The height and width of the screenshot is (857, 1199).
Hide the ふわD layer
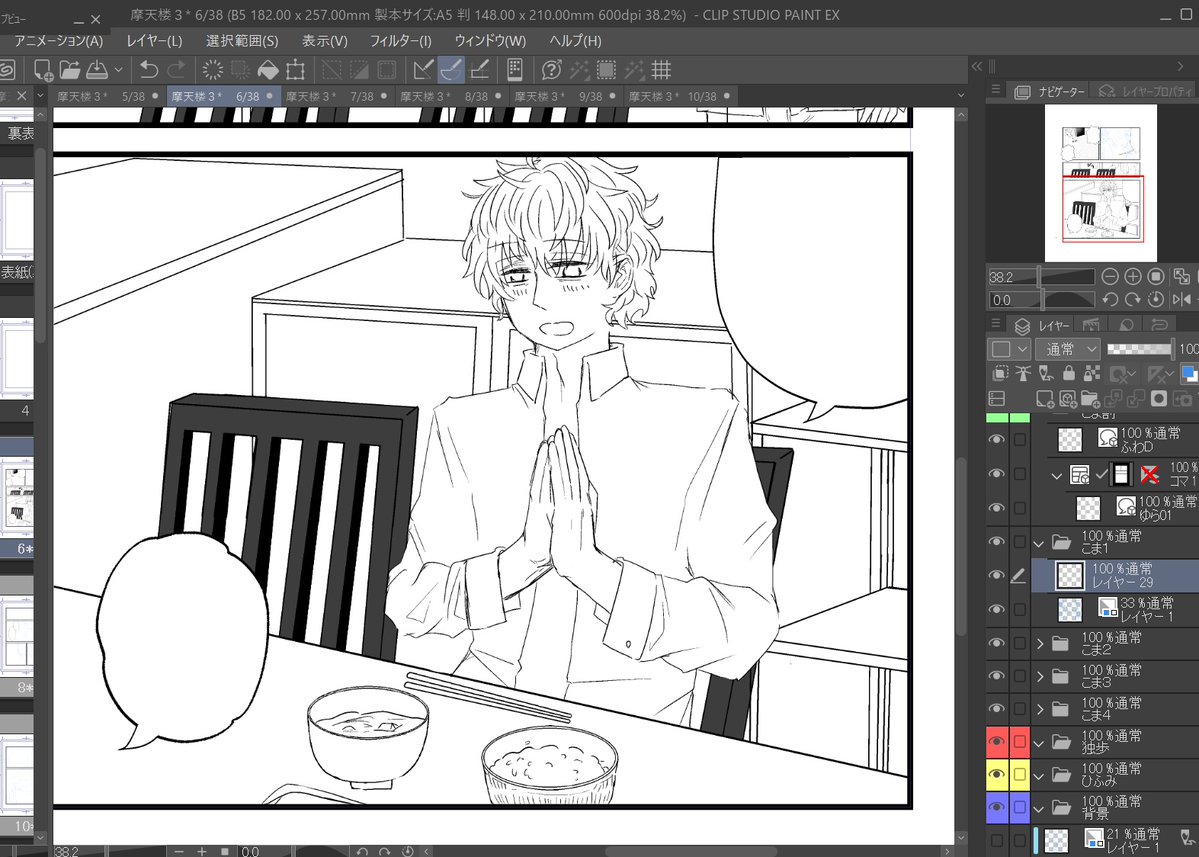[996, 440]
